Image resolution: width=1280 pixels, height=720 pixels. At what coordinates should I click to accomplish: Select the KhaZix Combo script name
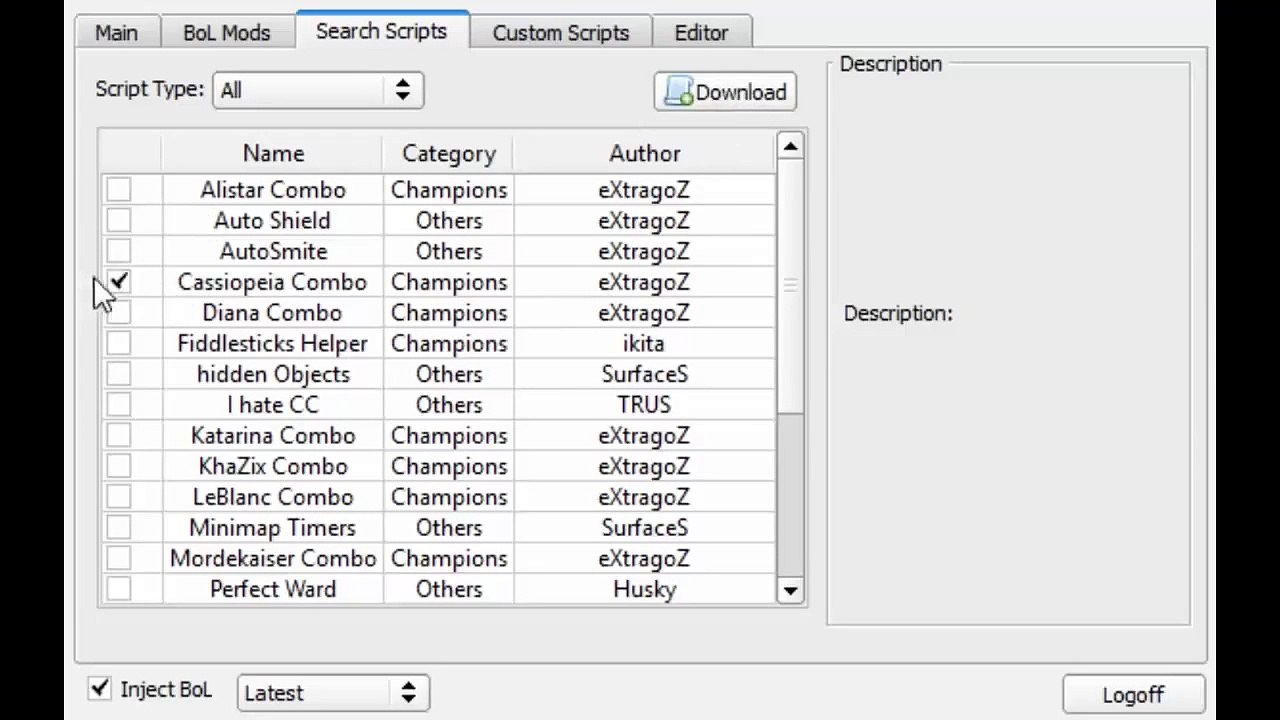coord(273,466)
